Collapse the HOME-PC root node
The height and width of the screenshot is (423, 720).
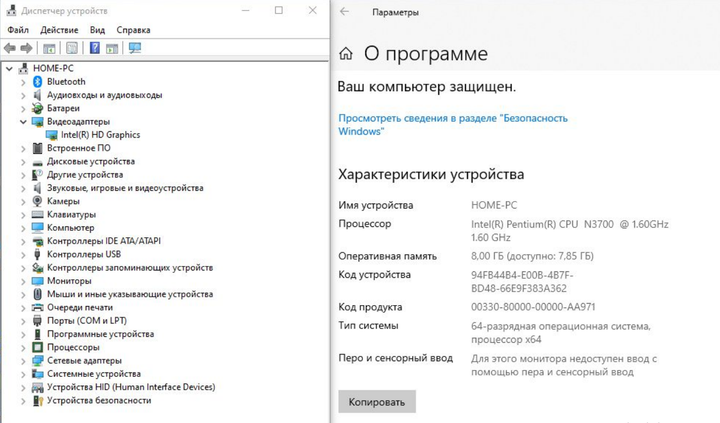(x=9, y=68)
